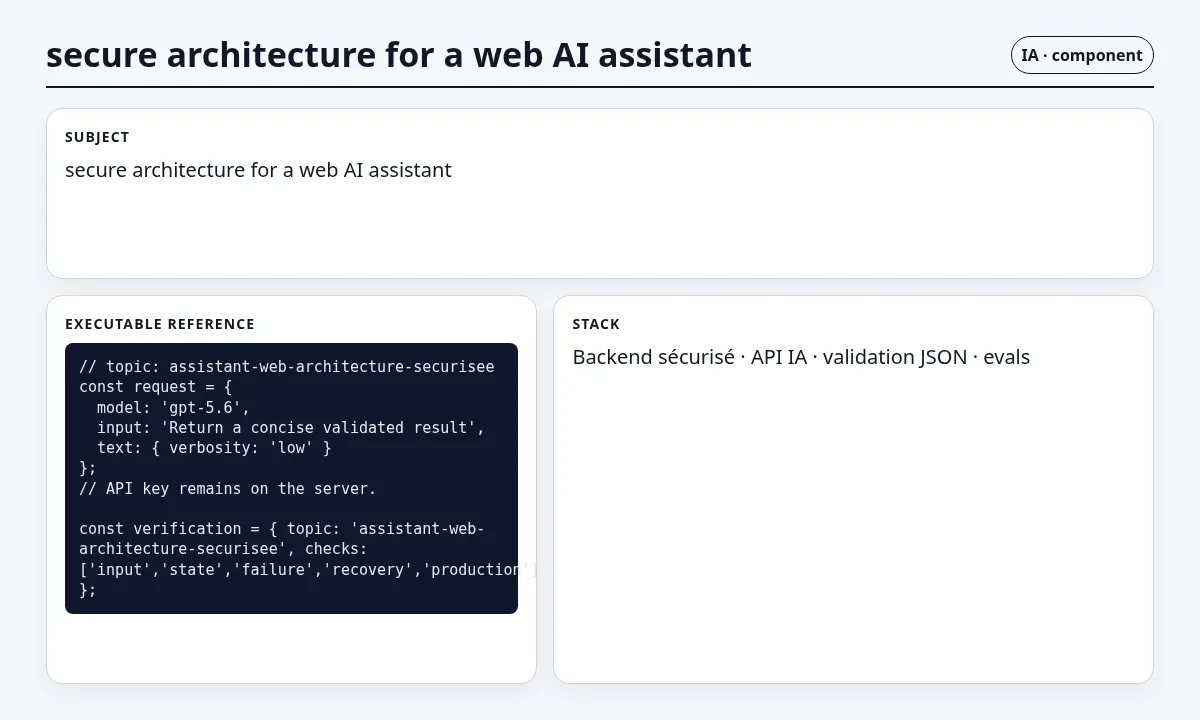Select the model 'gpt-5.6' code line
This screenshot has height=720, width=1200.
pos(173,407)
